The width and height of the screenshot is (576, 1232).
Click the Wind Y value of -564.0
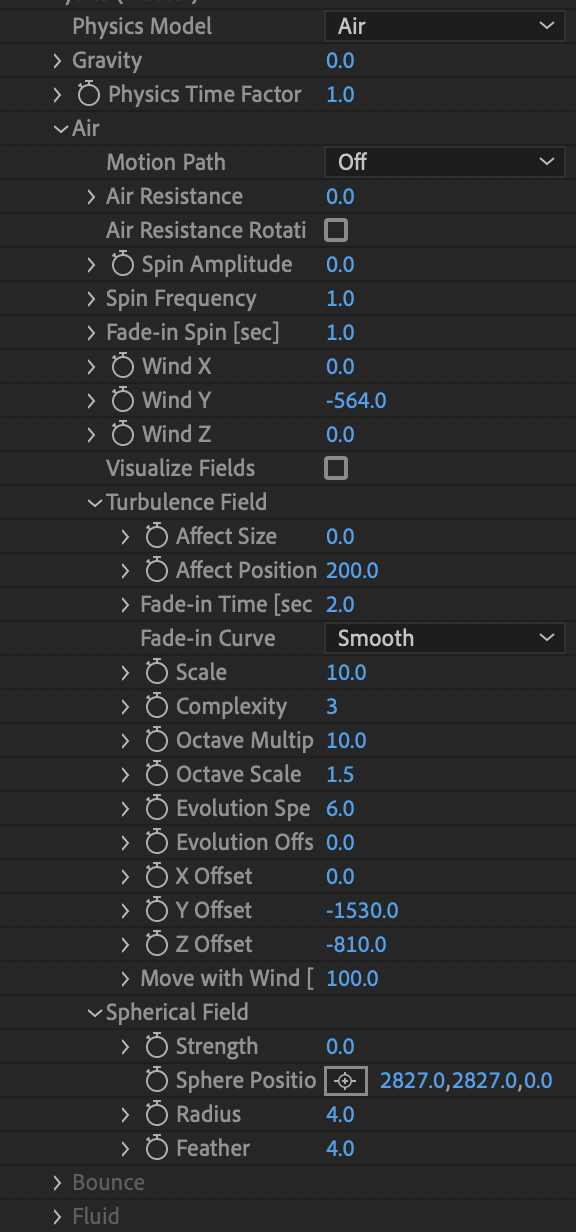[x=356, y=400]
